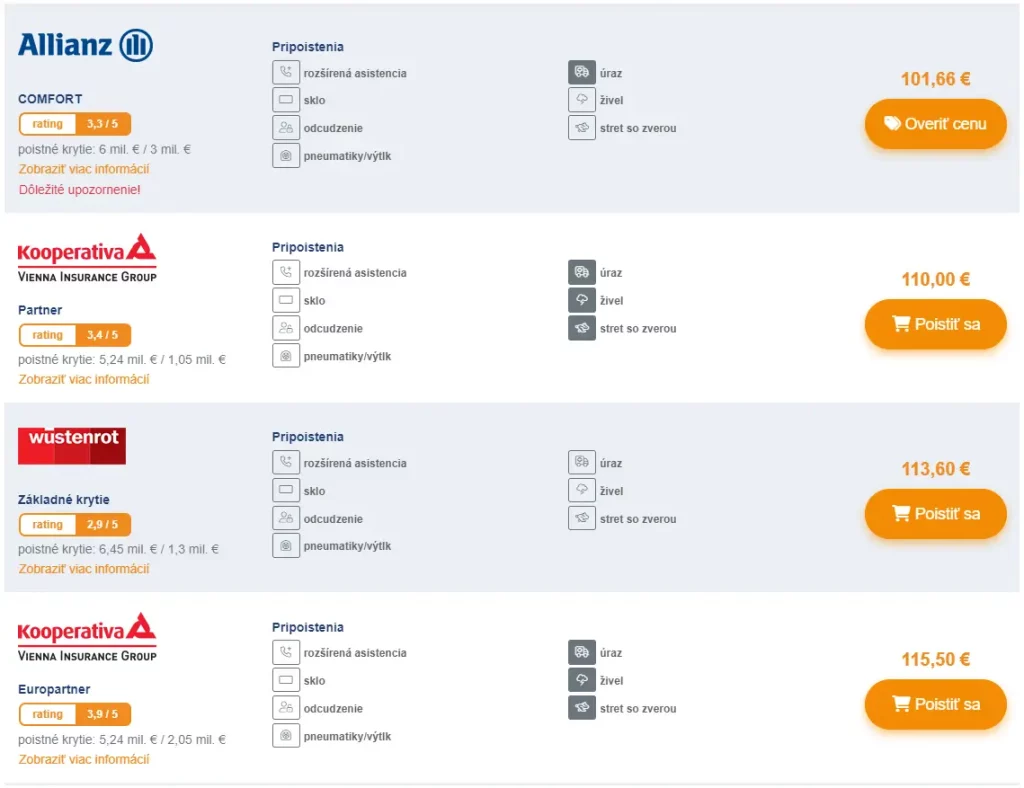Click rozšírená asistencia phone icon in Europartner offer

click(286, 652)
